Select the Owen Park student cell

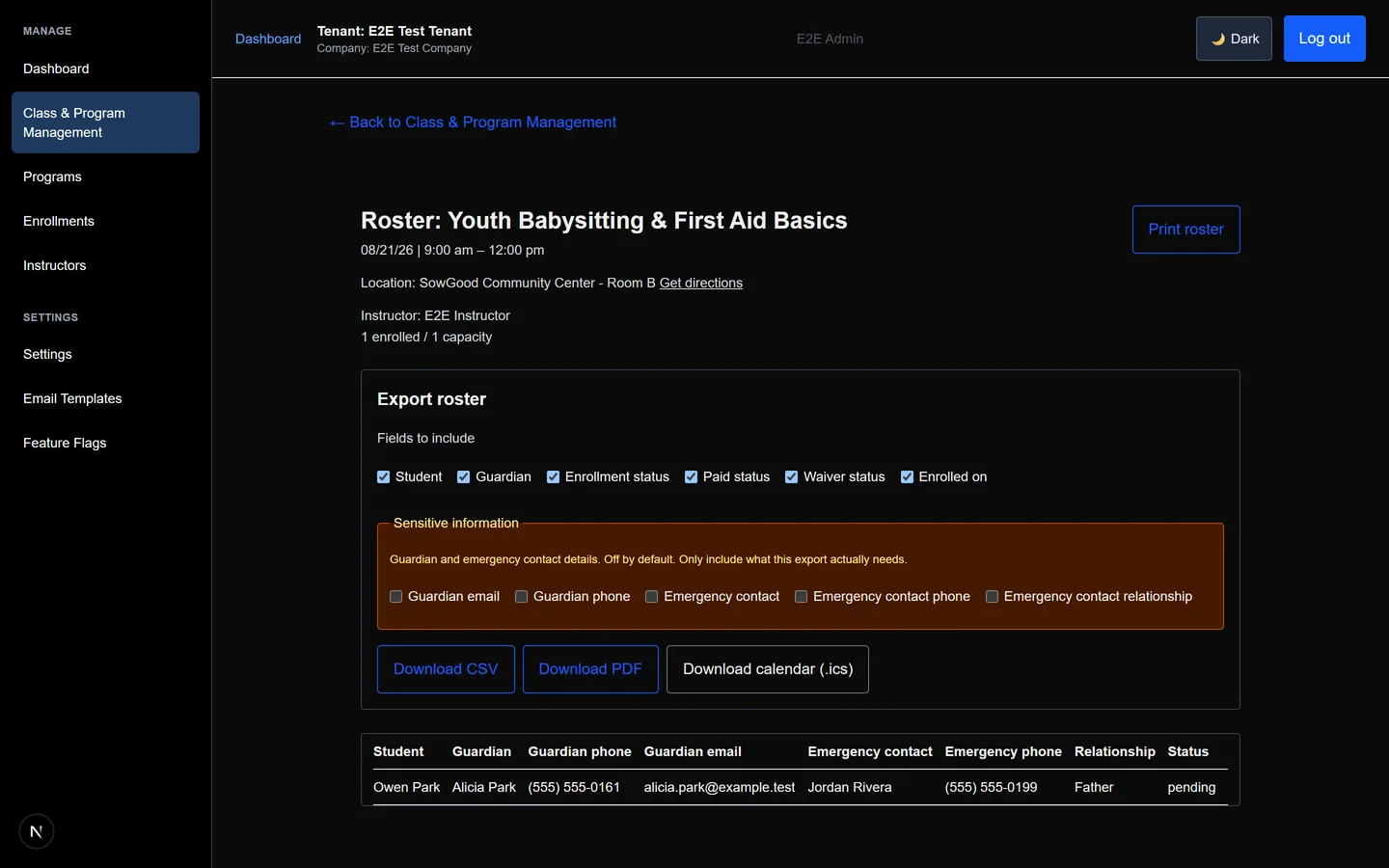pos(406,787)
